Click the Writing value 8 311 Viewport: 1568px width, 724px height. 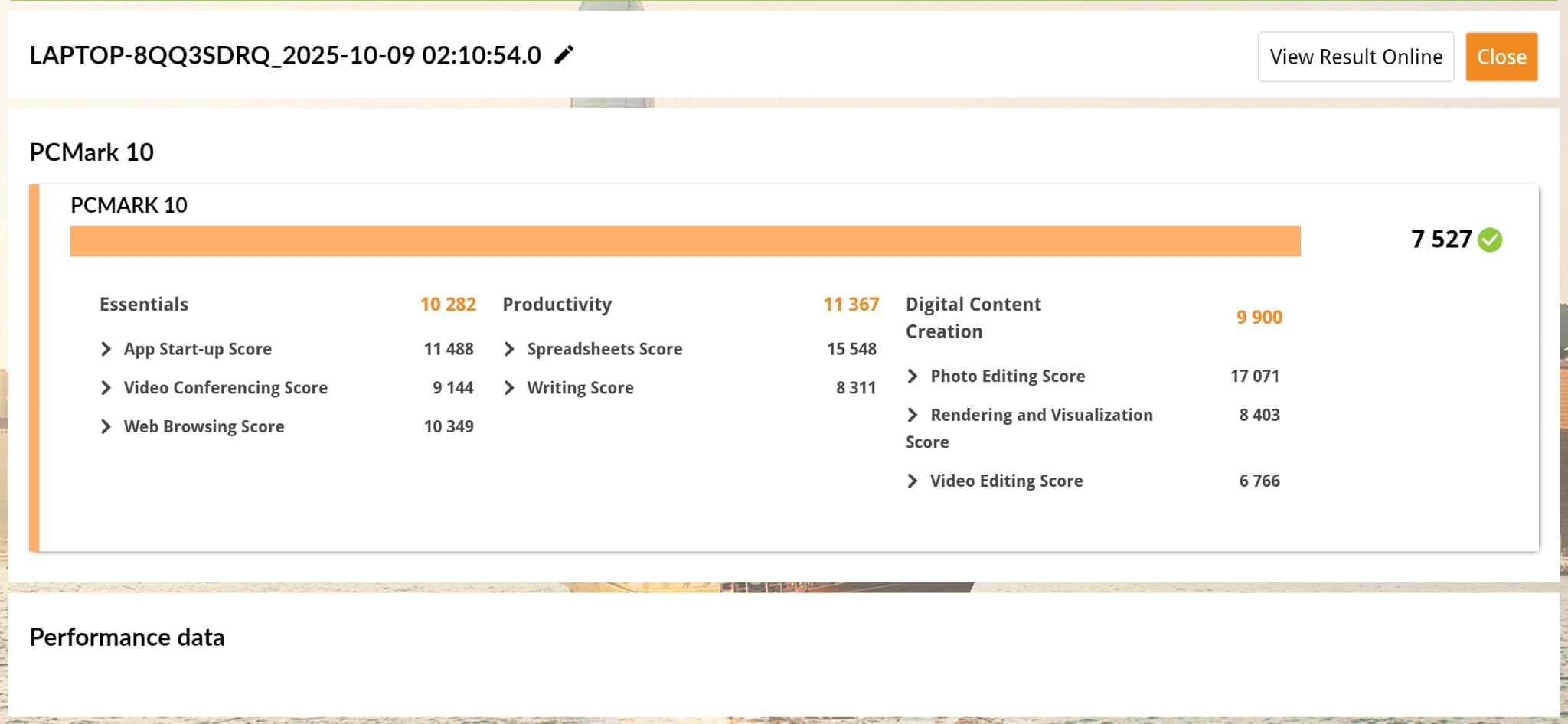point(856,388)
